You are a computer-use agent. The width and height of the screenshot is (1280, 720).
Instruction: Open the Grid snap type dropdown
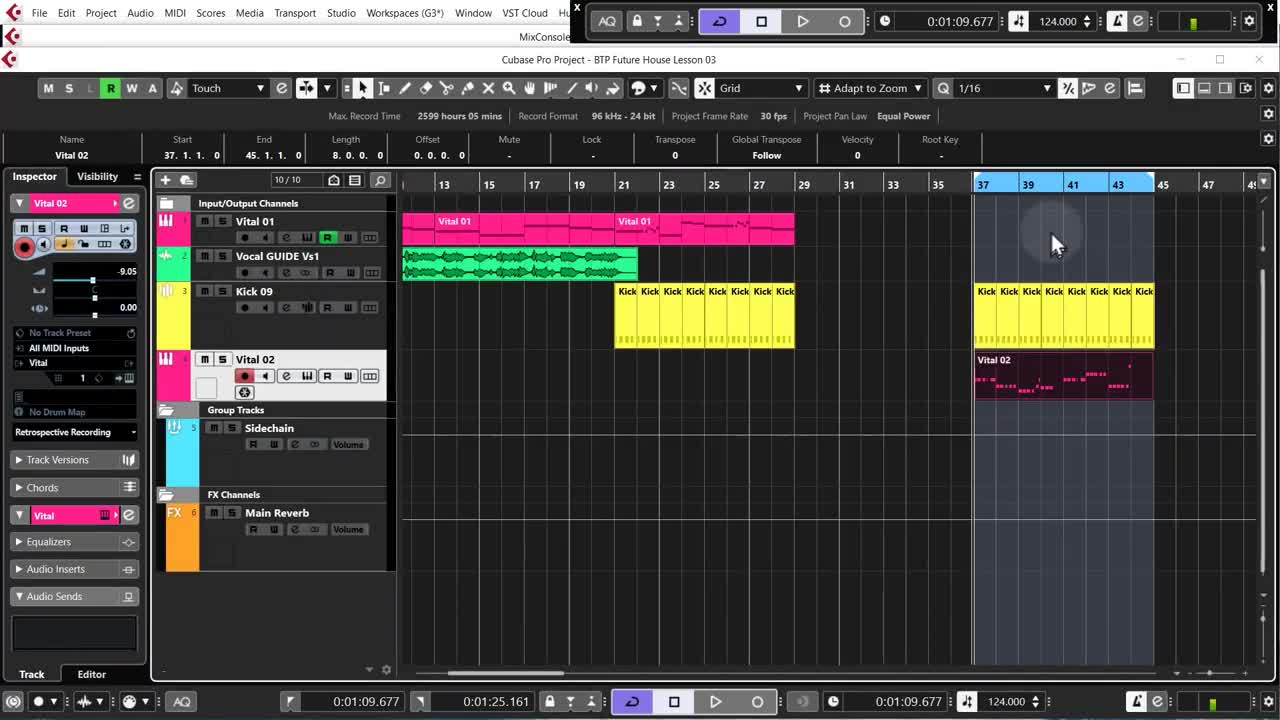pyautogui.click(x=761, y=88)
